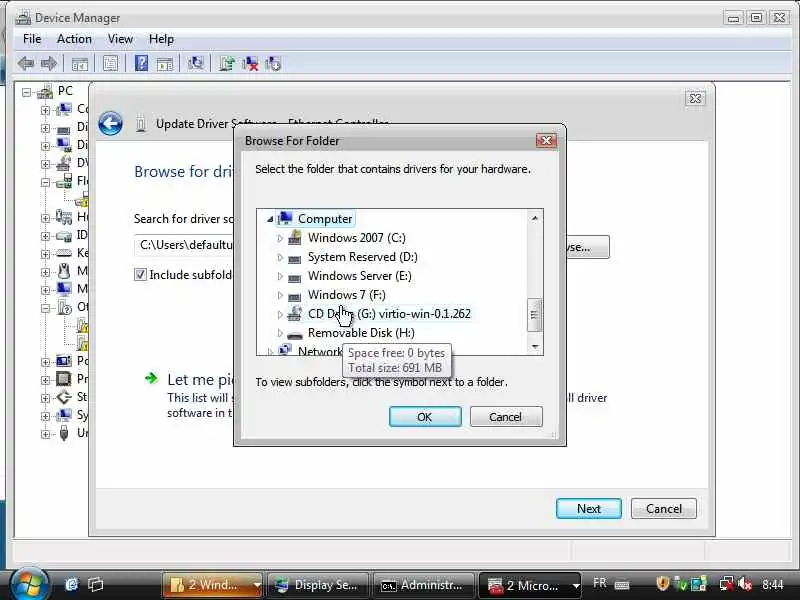The height and width of the screenshot is (600, 800).
Task: Select Windows 7 (F:) in folder tree
Action: click(347, 295)
